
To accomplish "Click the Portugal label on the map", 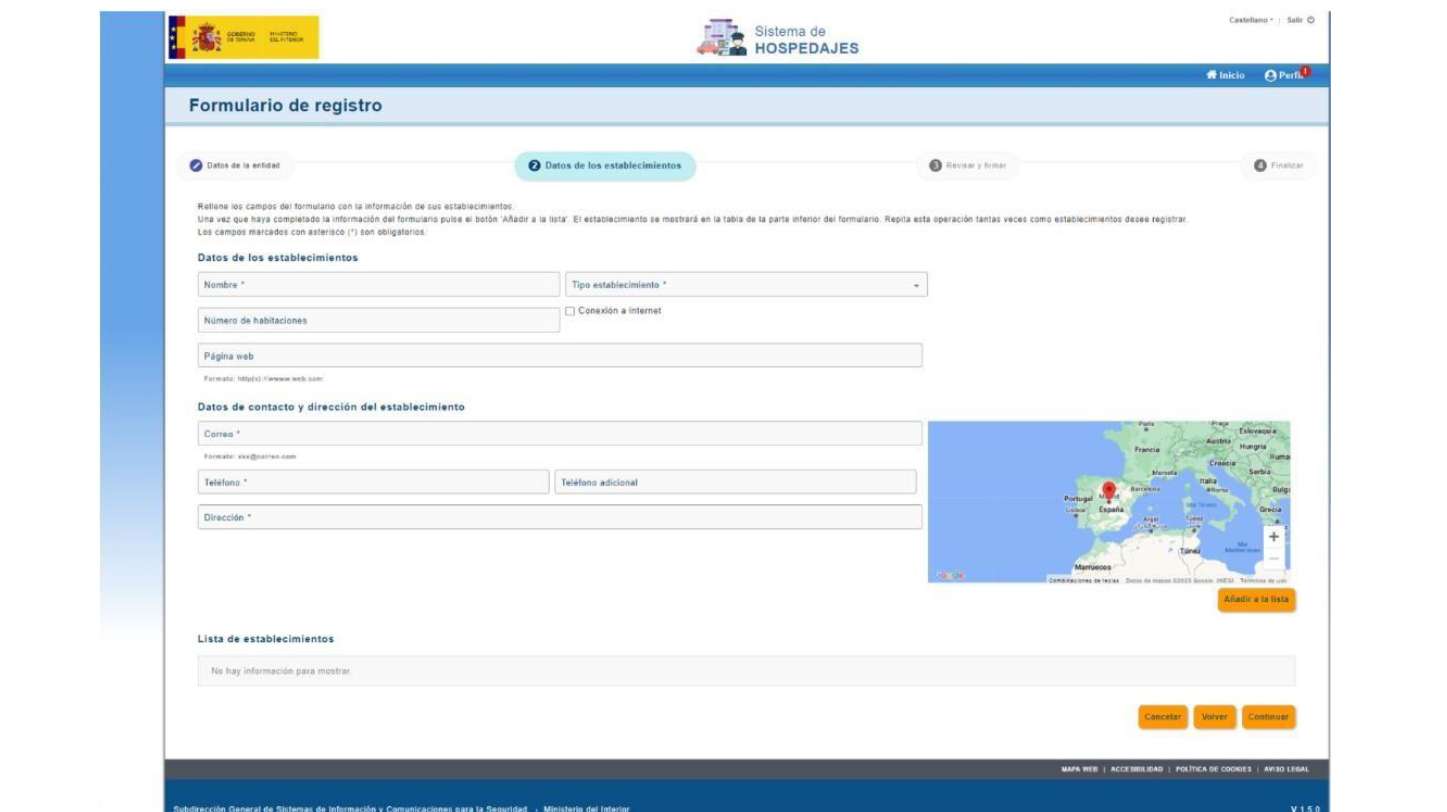I will tap(1078, 497).
